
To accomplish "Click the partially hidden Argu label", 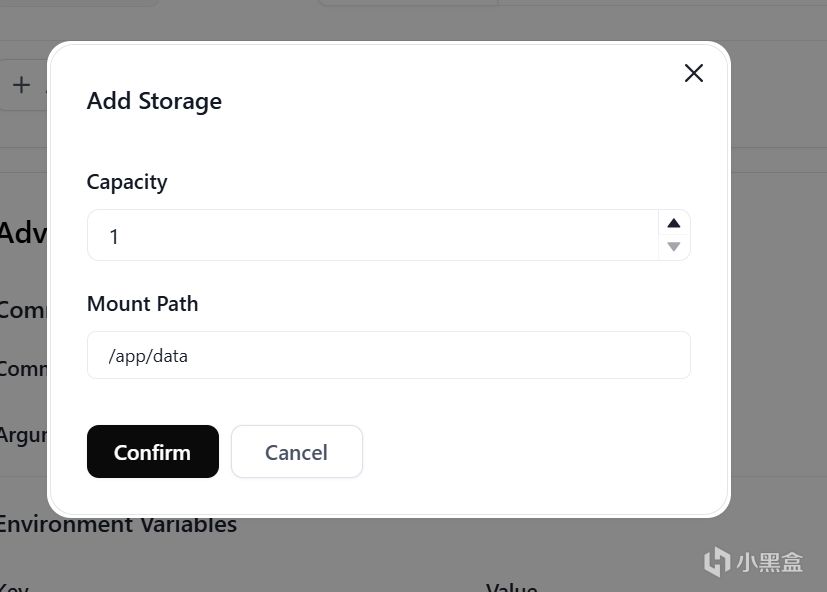I will (x=22, y=436).
